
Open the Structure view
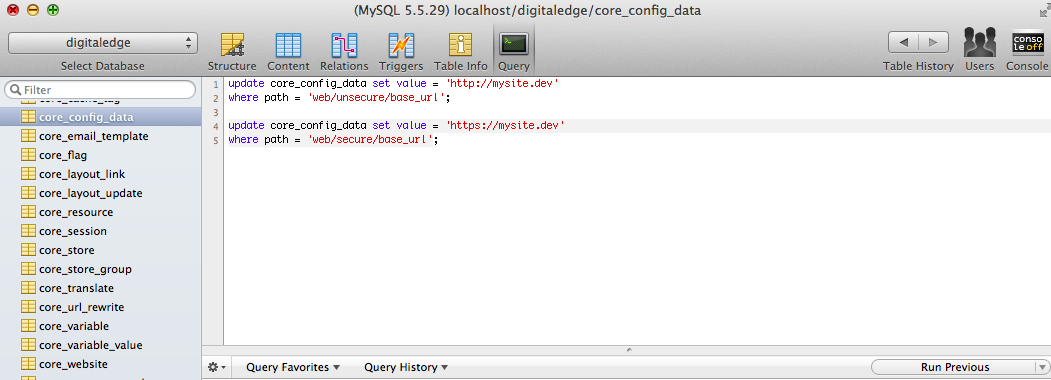point(232,52)
